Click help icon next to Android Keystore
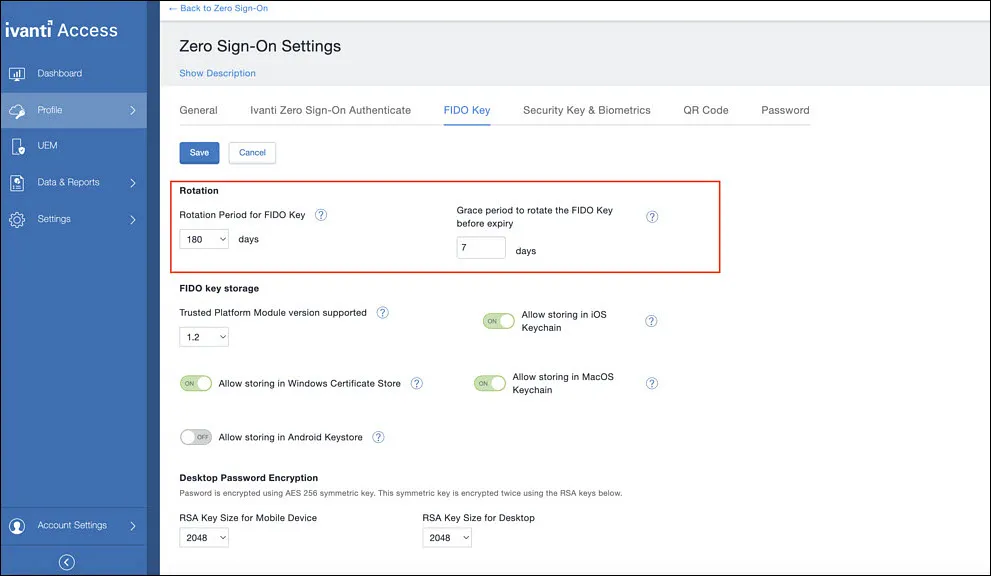Viewport: 991px width, 576px height. pyautogui.click(x=378, y=437)
